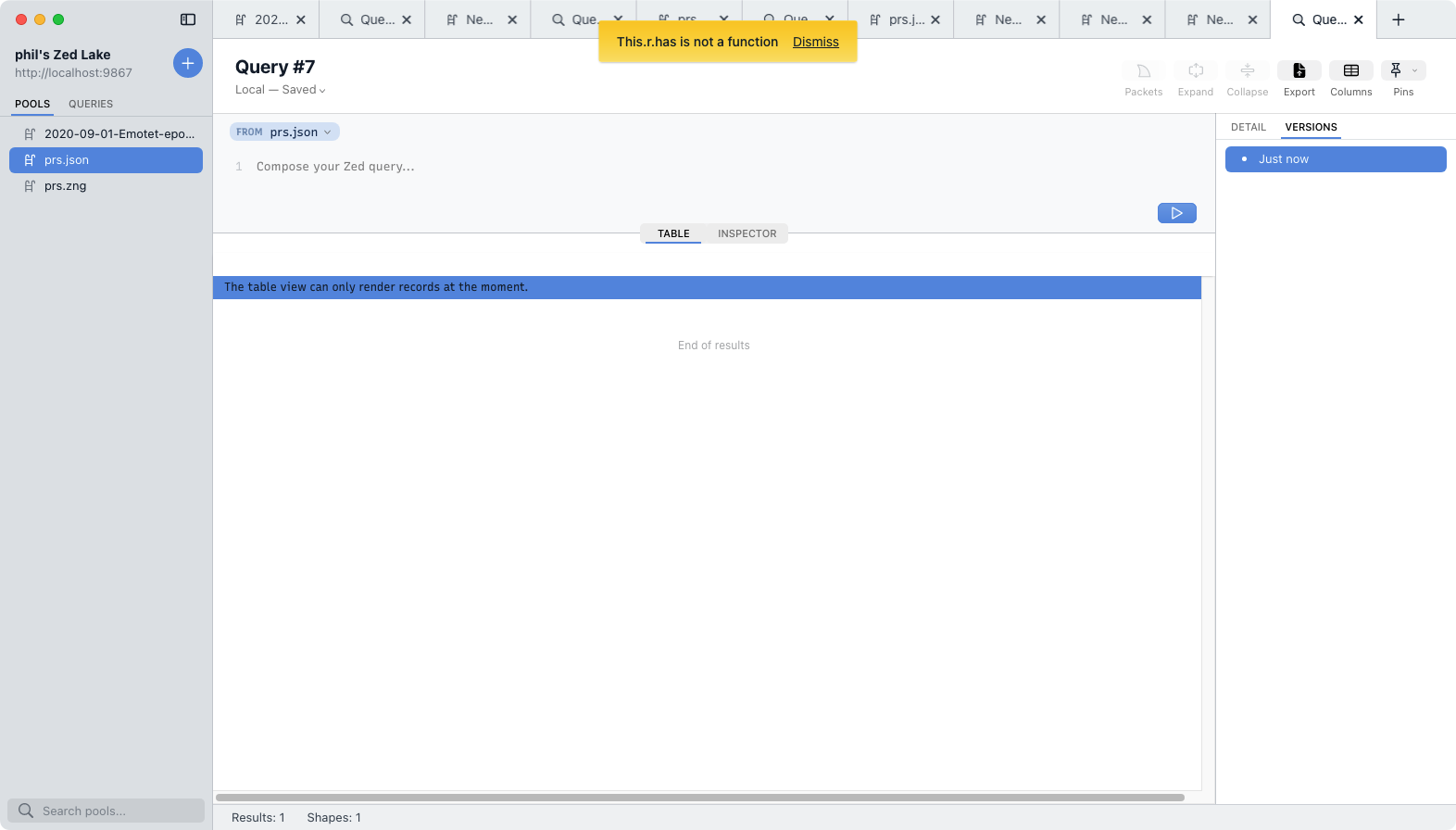Dismiss the error notification
This screenshot has height=830, width=1456.
[816, 42]
